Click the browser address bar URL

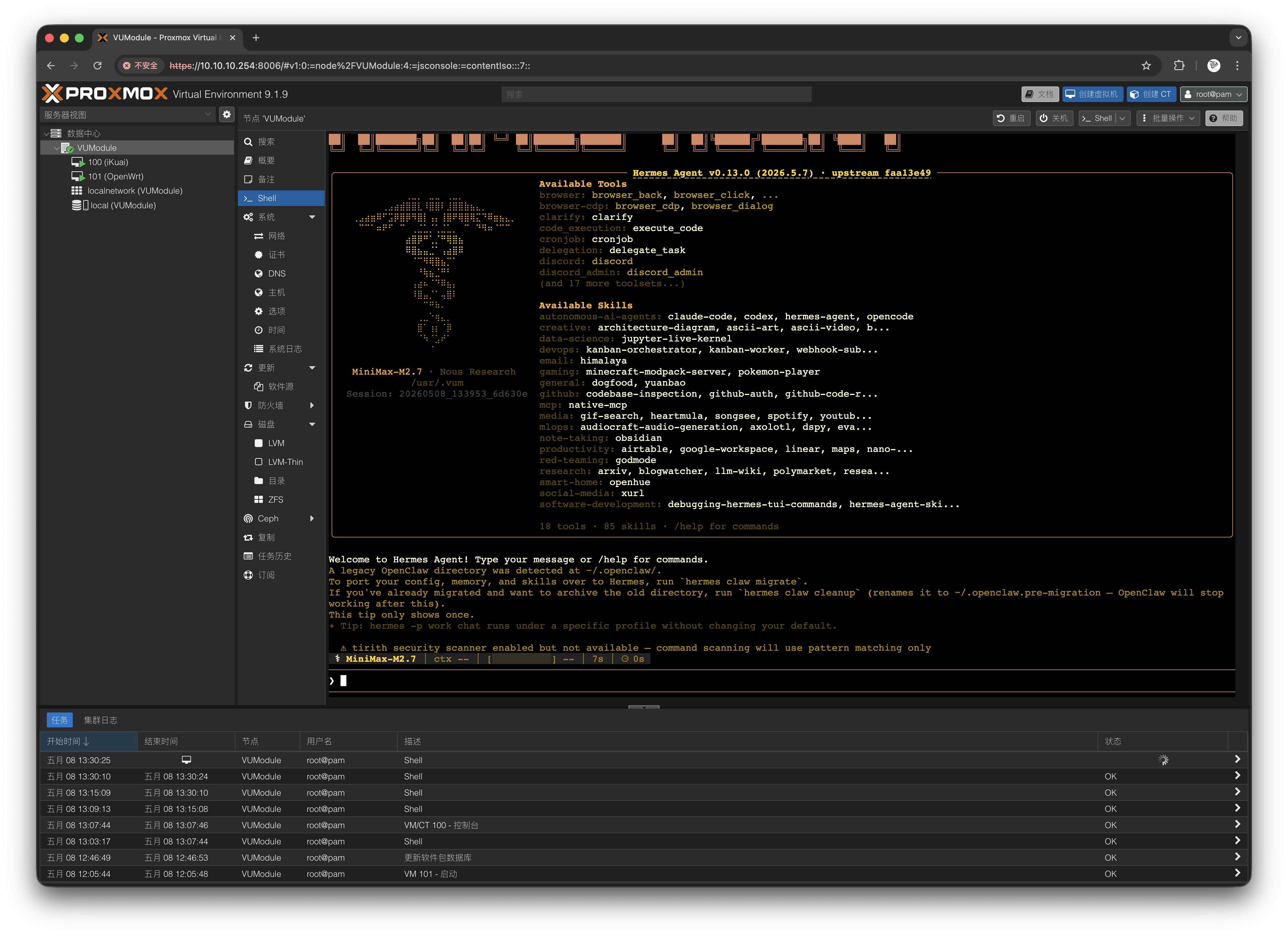350,66
